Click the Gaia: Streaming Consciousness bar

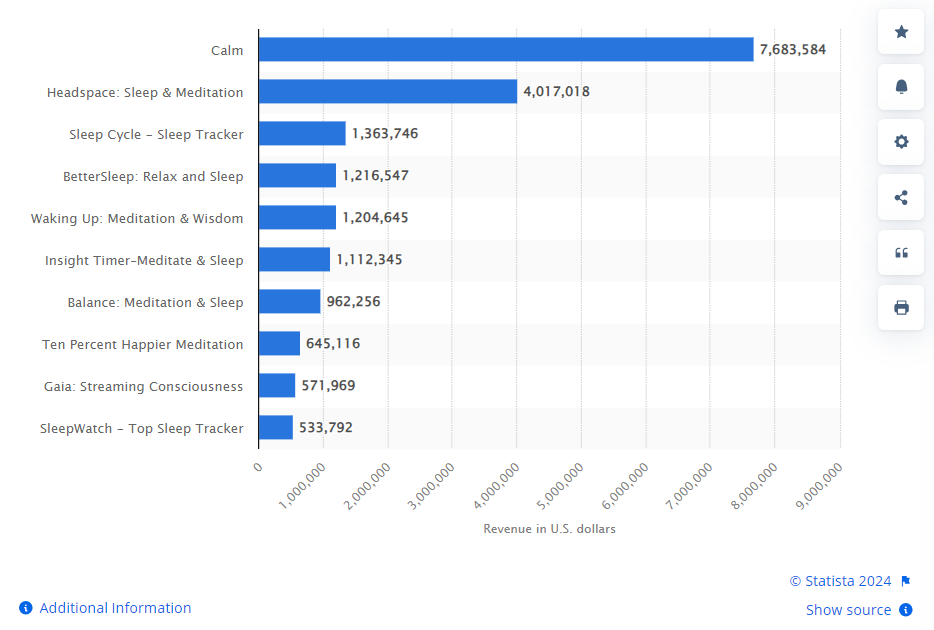[x=277, y=385]
